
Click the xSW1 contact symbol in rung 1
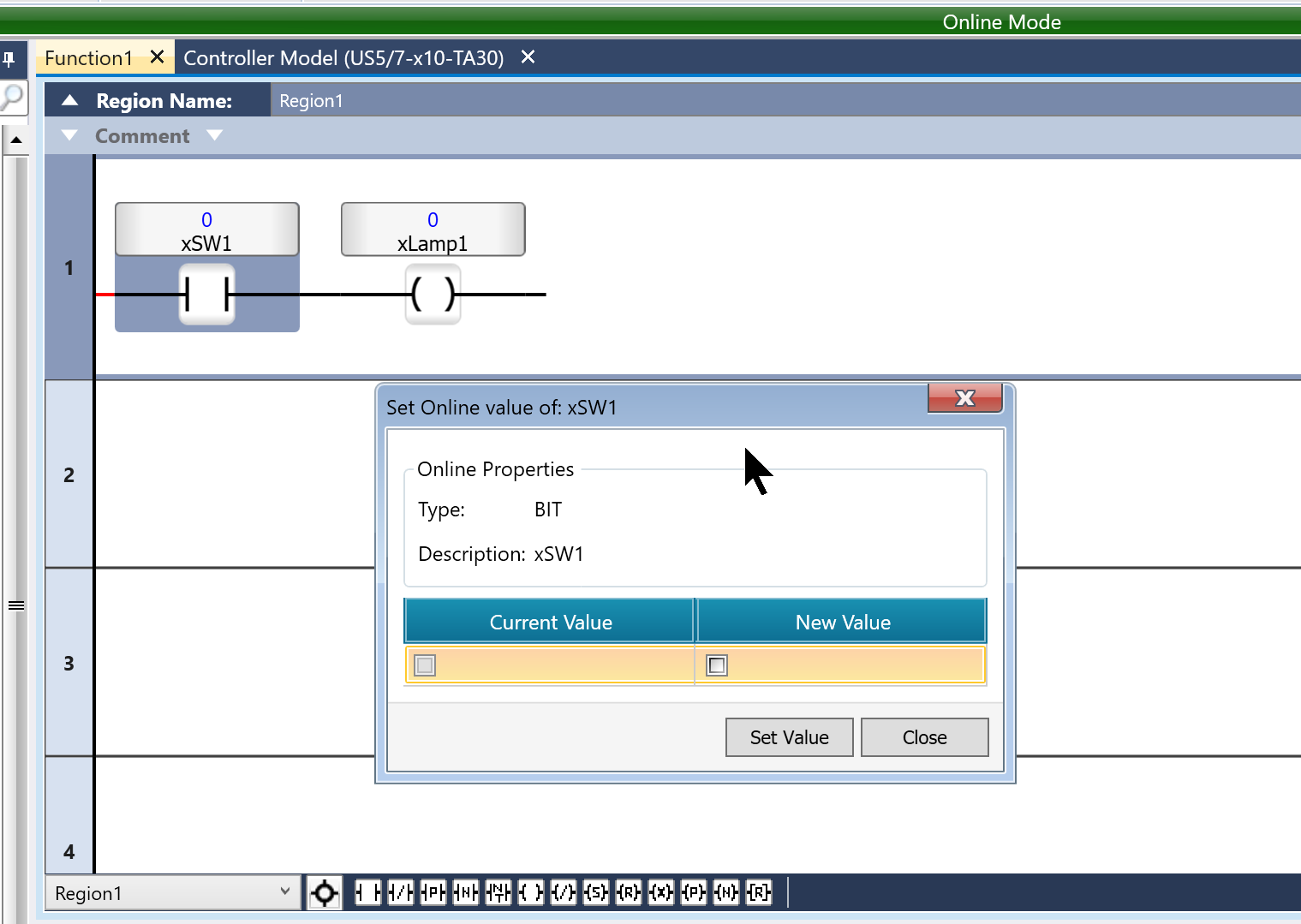206,295
